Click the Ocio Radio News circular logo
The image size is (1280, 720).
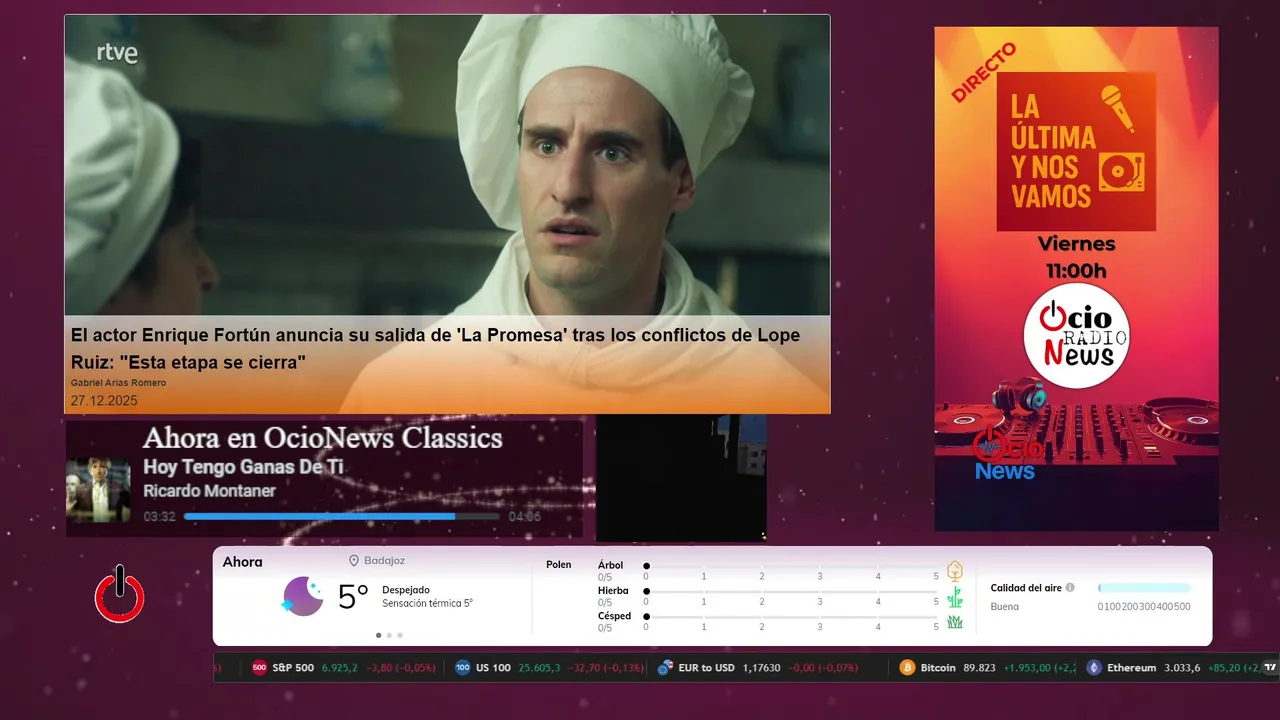1076,335
